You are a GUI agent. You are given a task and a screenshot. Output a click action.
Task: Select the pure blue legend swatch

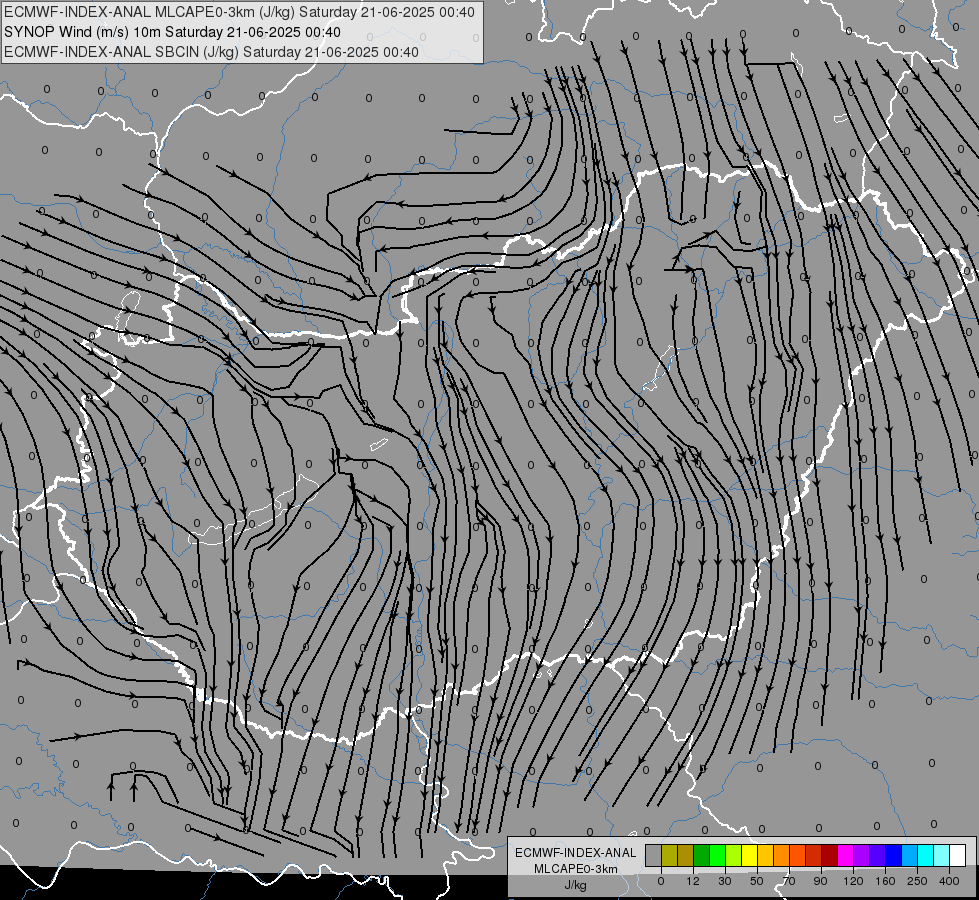[x=893, y=855]
